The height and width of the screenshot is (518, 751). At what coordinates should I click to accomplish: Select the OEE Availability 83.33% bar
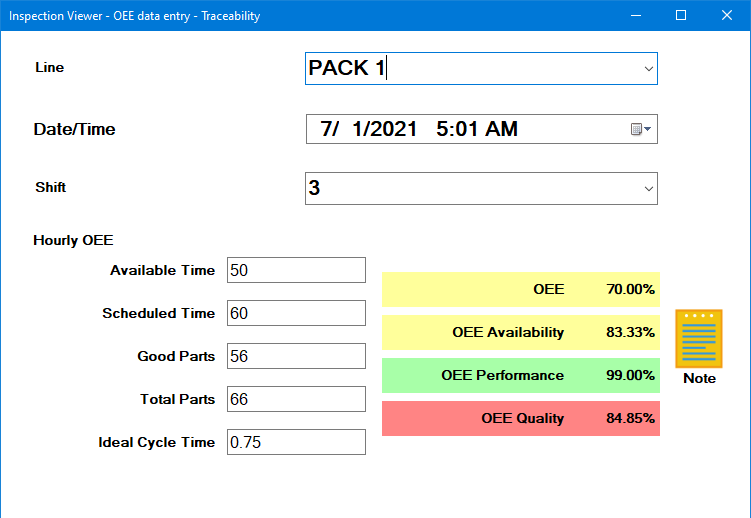click(x=520, y=332)
